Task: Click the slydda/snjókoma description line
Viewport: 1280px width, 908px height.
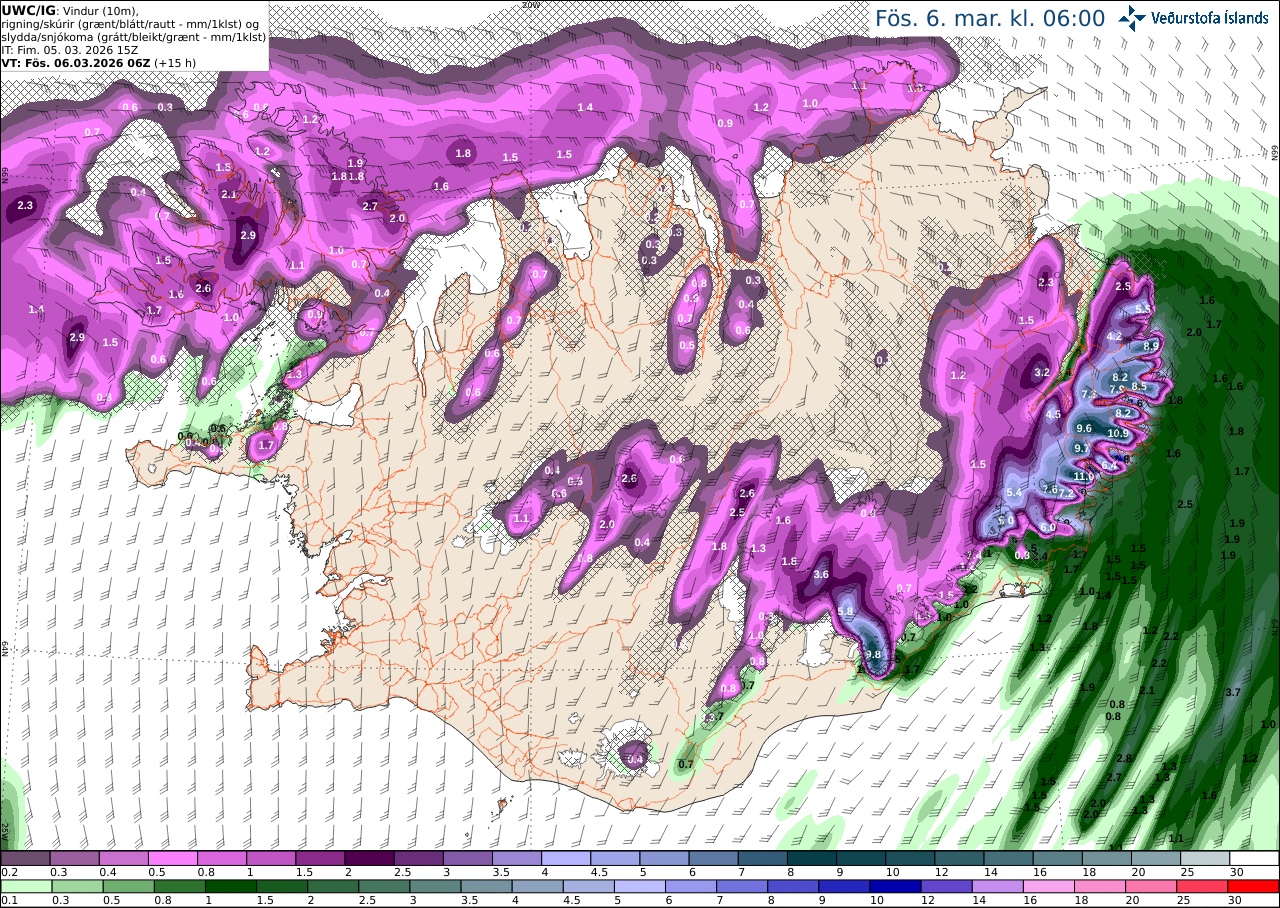Action: pos(133,36)
